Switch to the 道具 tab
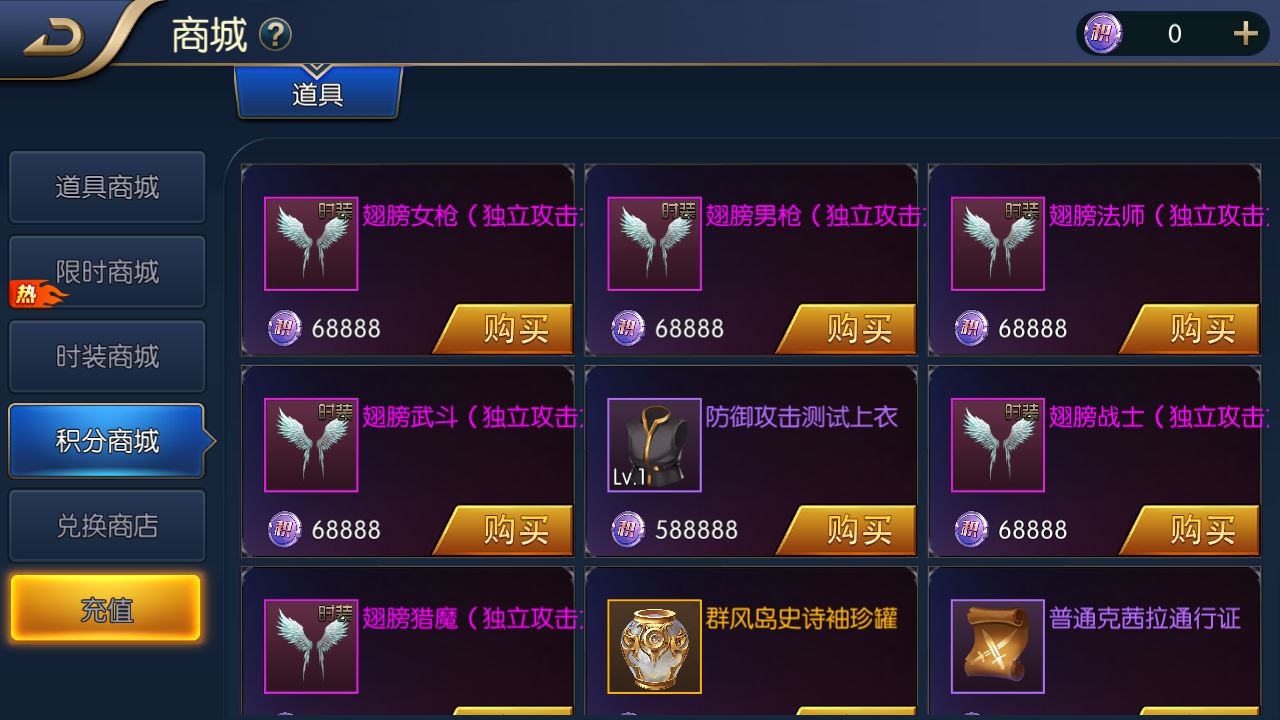The image size is (1280, 720). pos(318,93)
